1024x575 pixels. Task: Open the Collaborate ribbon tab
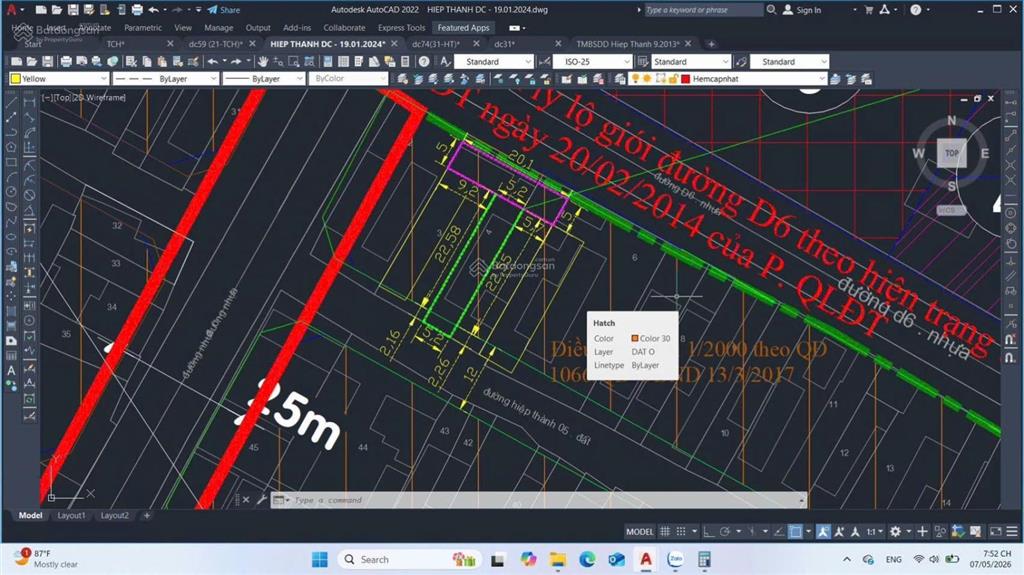(x=344, y=27)
